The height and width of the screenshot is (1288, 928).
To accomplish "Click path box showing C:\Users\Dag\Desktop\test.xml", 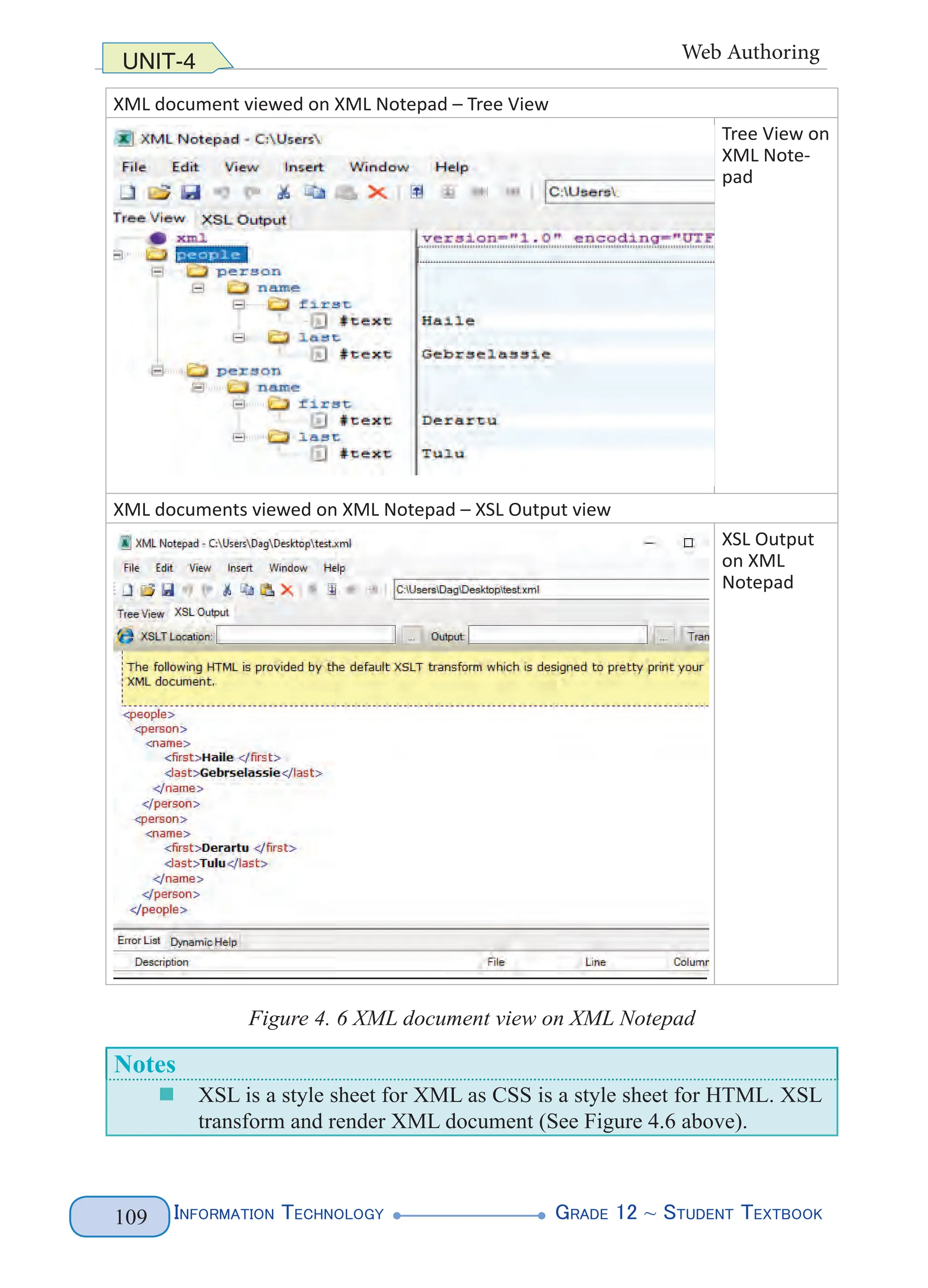I will coord(552,589).
